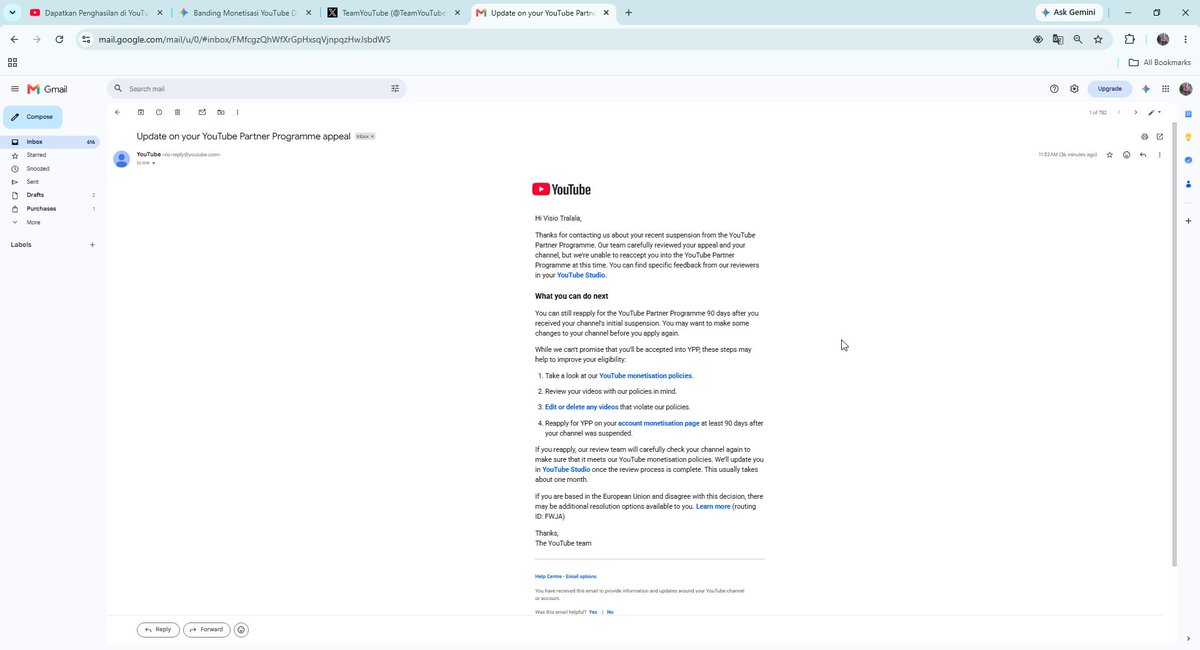Open Google Calendar side panel
This screenshot has width=1200, height=650.
(1188, 114)
